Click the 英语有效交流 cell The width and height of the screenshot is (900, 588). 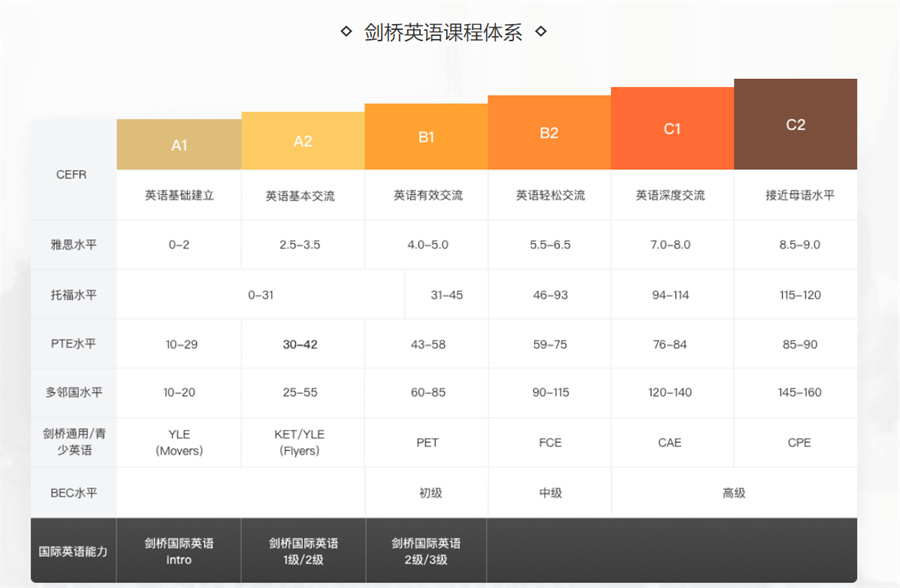click(x=428, y=195)
